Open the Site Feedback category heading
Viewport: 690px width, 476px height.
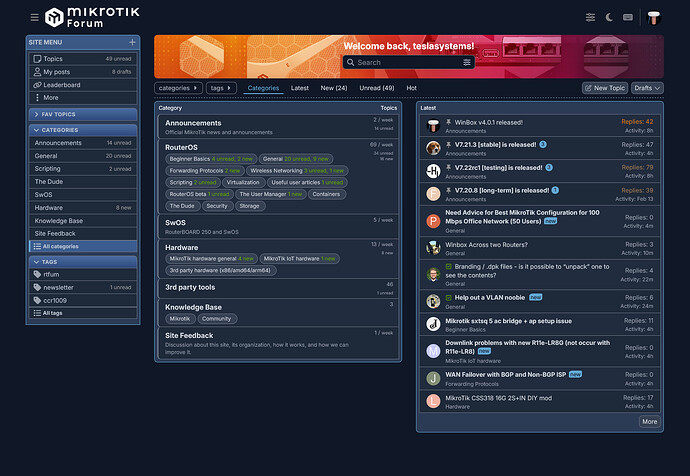pyautogui.click(x=189, y=336)
